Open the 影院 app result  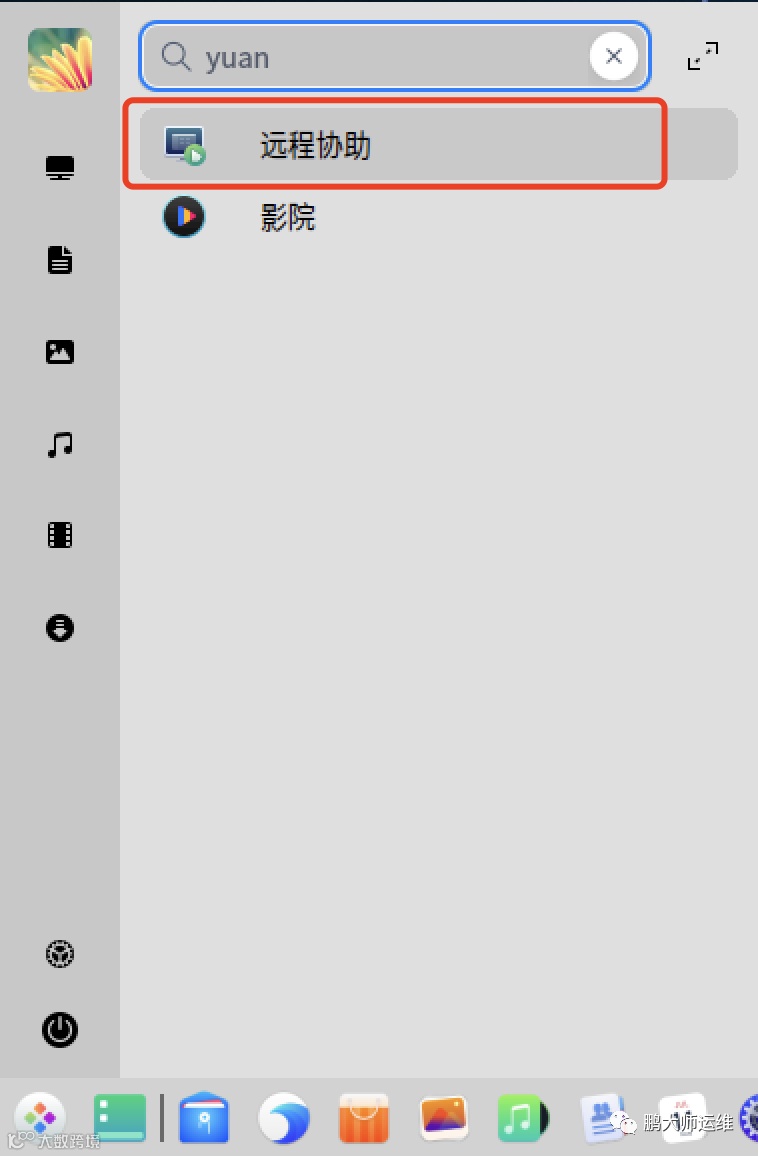[x=438, y=217]
